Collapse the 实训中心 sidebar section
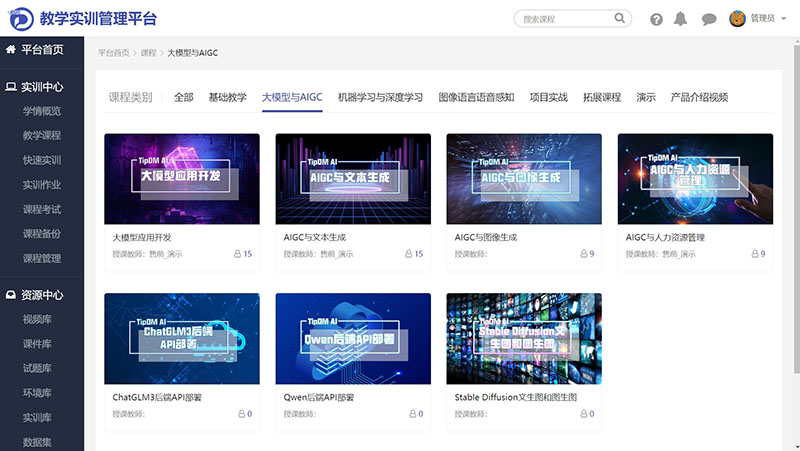The width and height of the screenshot is (800, 451). (x=41, y=87)
